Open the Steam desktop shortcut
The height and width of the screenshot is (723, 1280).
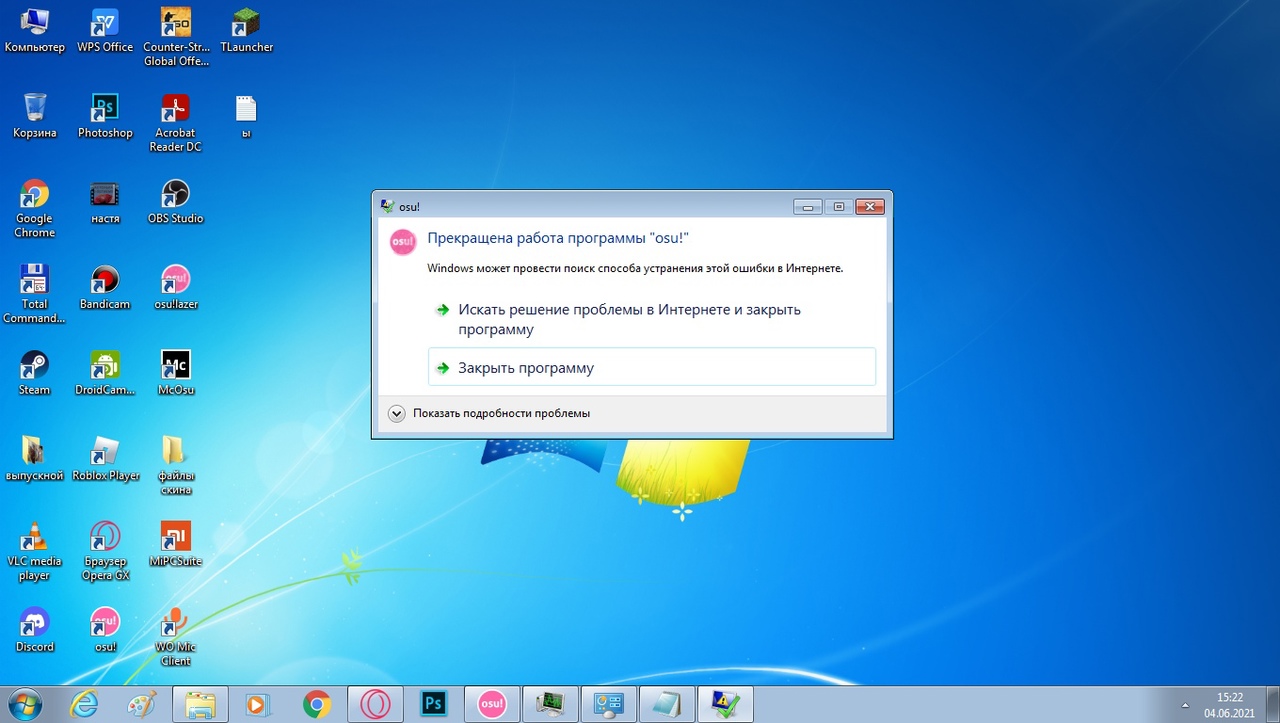(34, 373)
